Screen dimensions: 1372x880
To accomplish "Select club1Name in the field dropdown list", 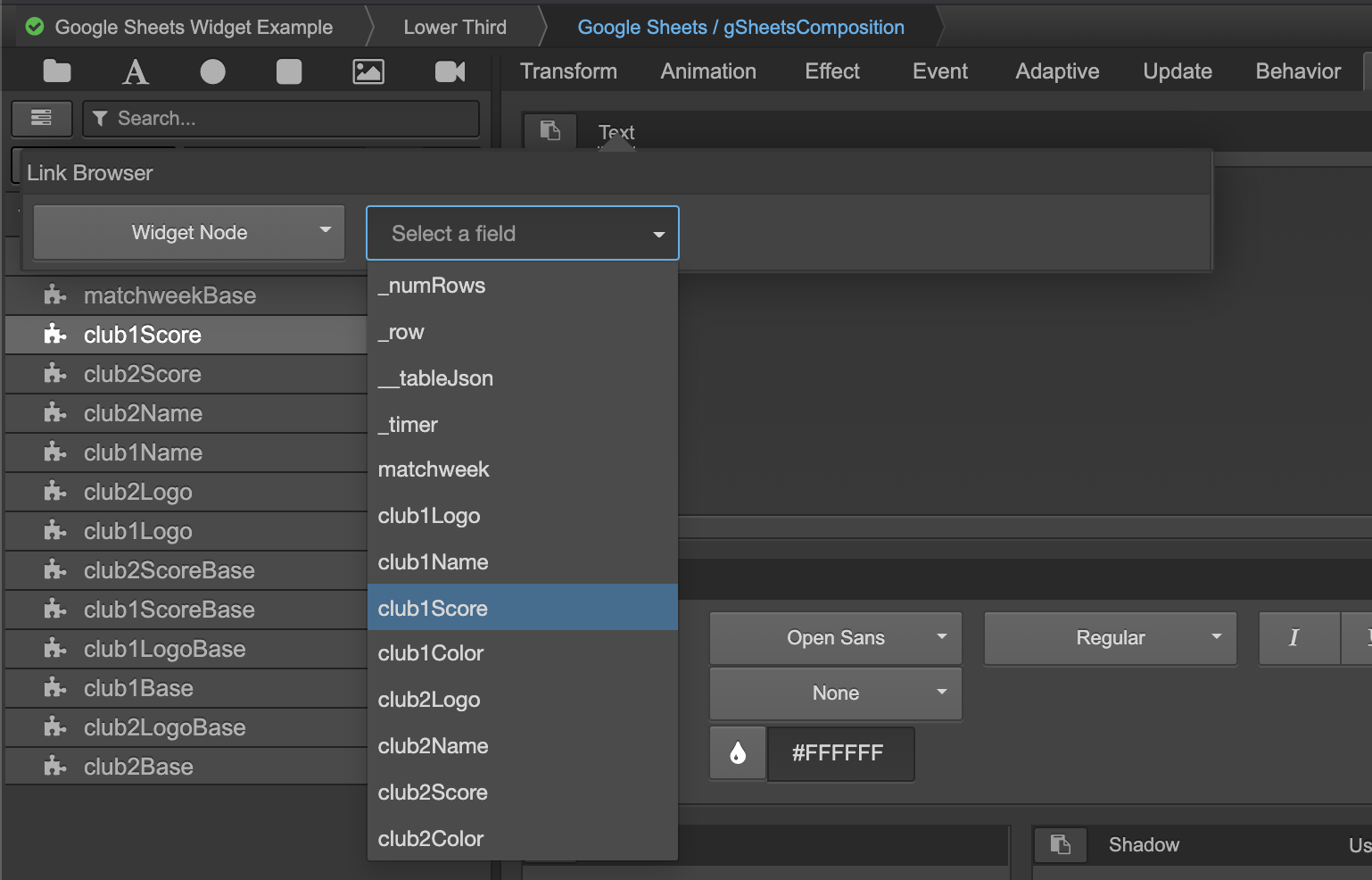I will click(x=523, y=562).
